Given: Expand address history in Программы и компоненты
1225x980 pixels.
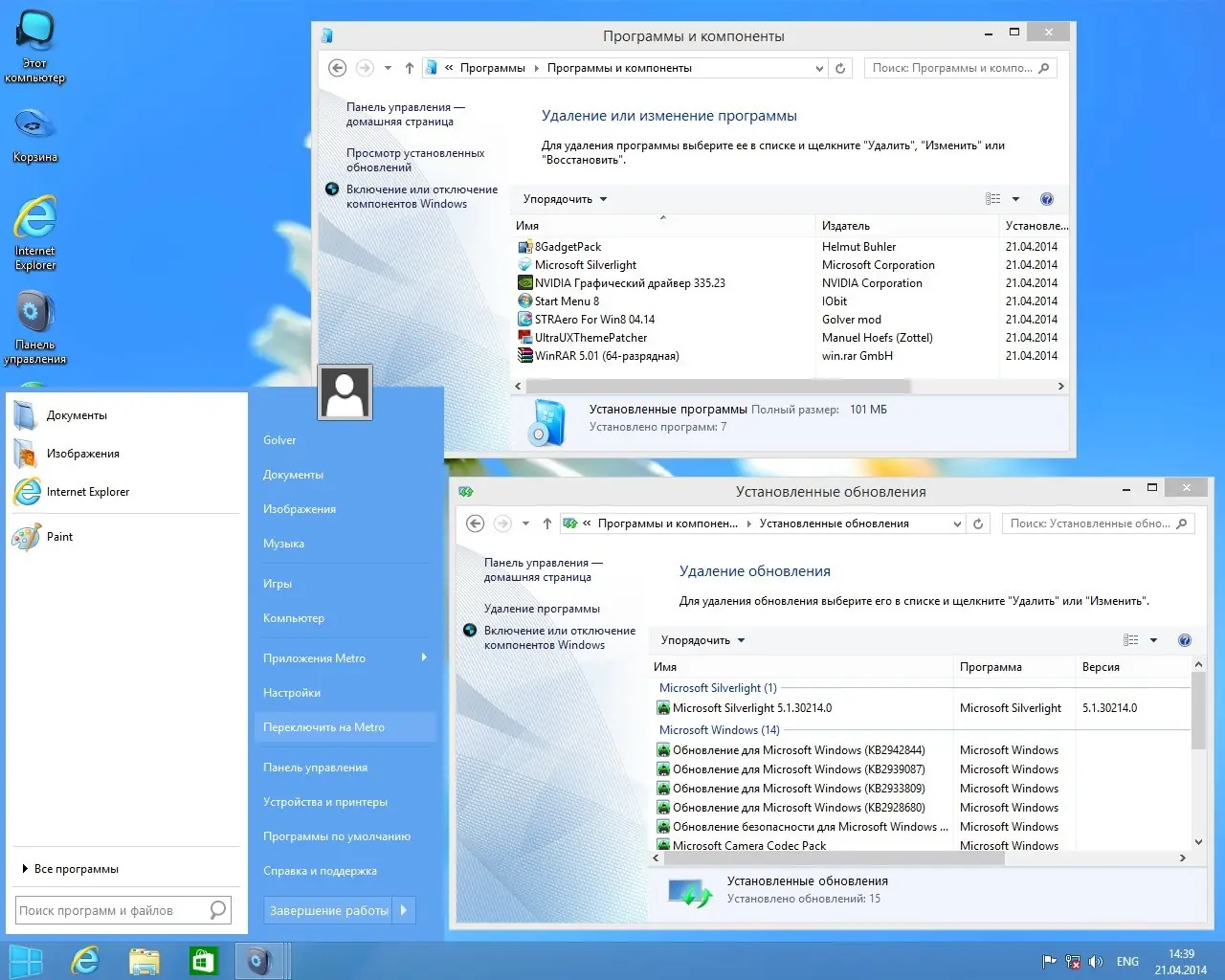Looking at the screenshot, I should pos(819,68).
